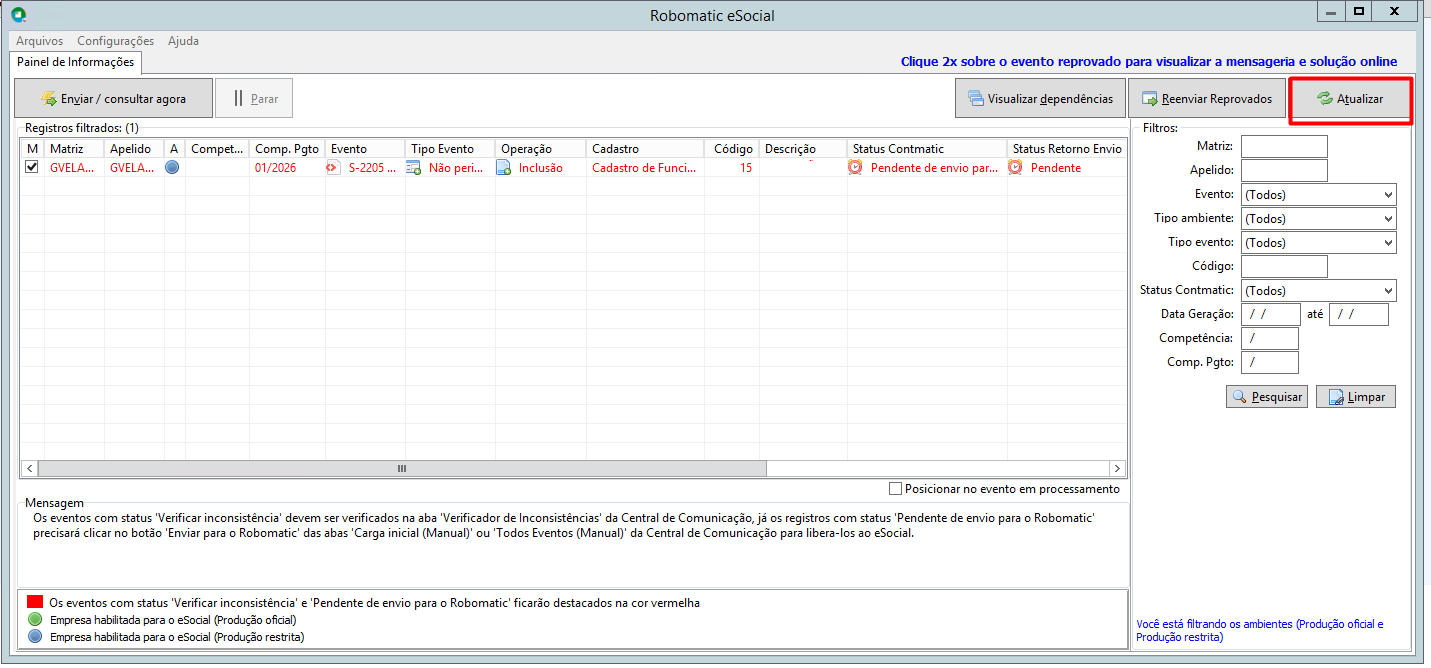The width and height of the screenshot is (1431, 668).
Task: Click the windows icon on Visualizar dependências
Action: click(x=975, y=99)
